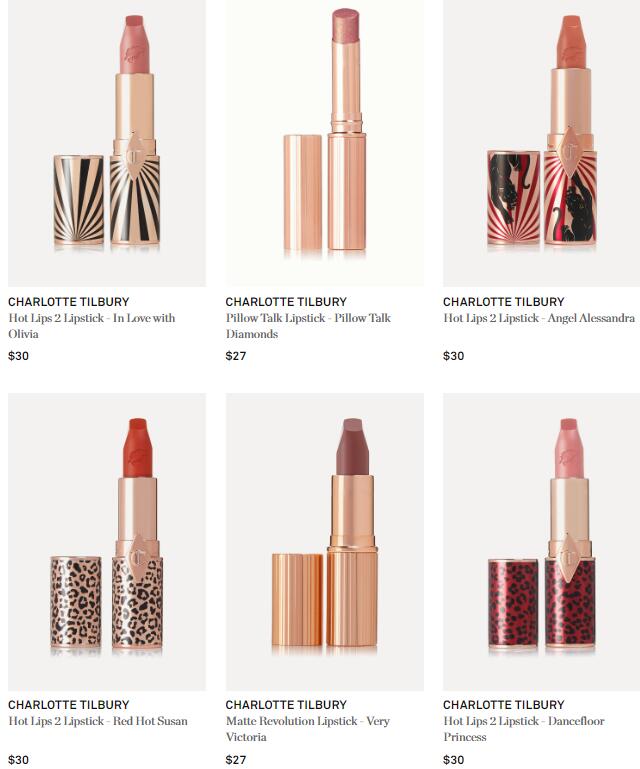Open the Pillow Talk Diamonds lipstick image
The height and width of the screenshot is (769, 640).
[325, 142]
